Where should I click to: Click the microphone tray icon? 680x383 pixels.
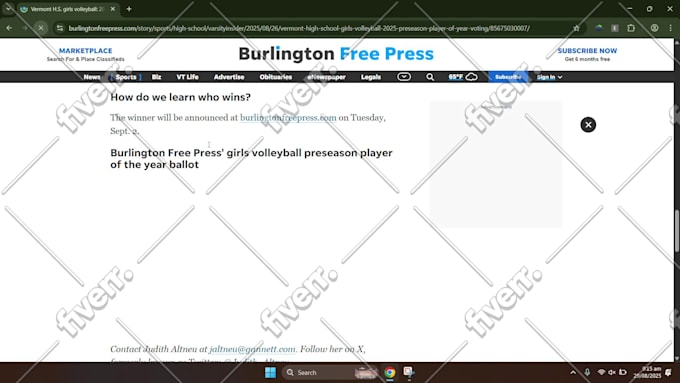tap(587, 372)
